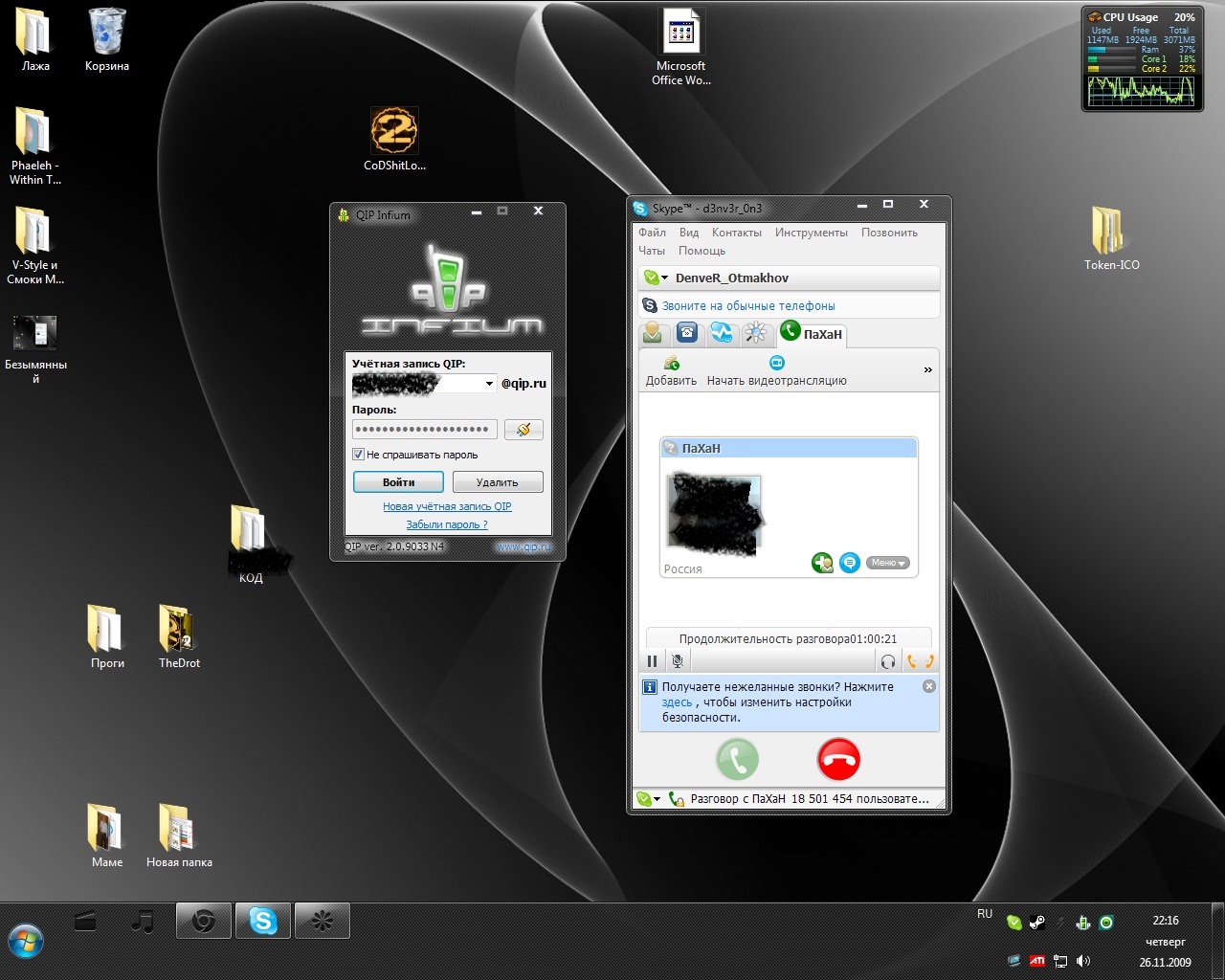Open Skype Contacts tab icon
This screenshot has width=1225, height=980.
click(x=653, y=333)
